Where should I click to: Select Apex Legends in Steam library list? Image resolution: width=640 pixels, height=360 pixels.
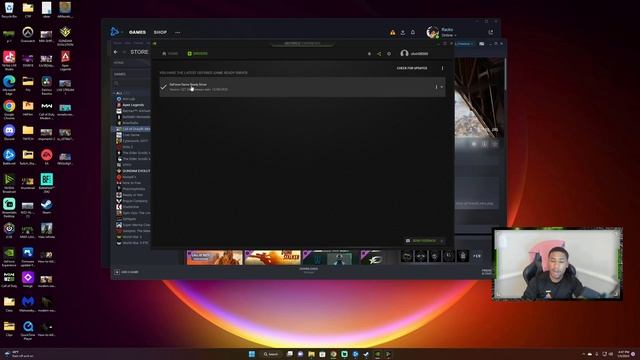133,105
